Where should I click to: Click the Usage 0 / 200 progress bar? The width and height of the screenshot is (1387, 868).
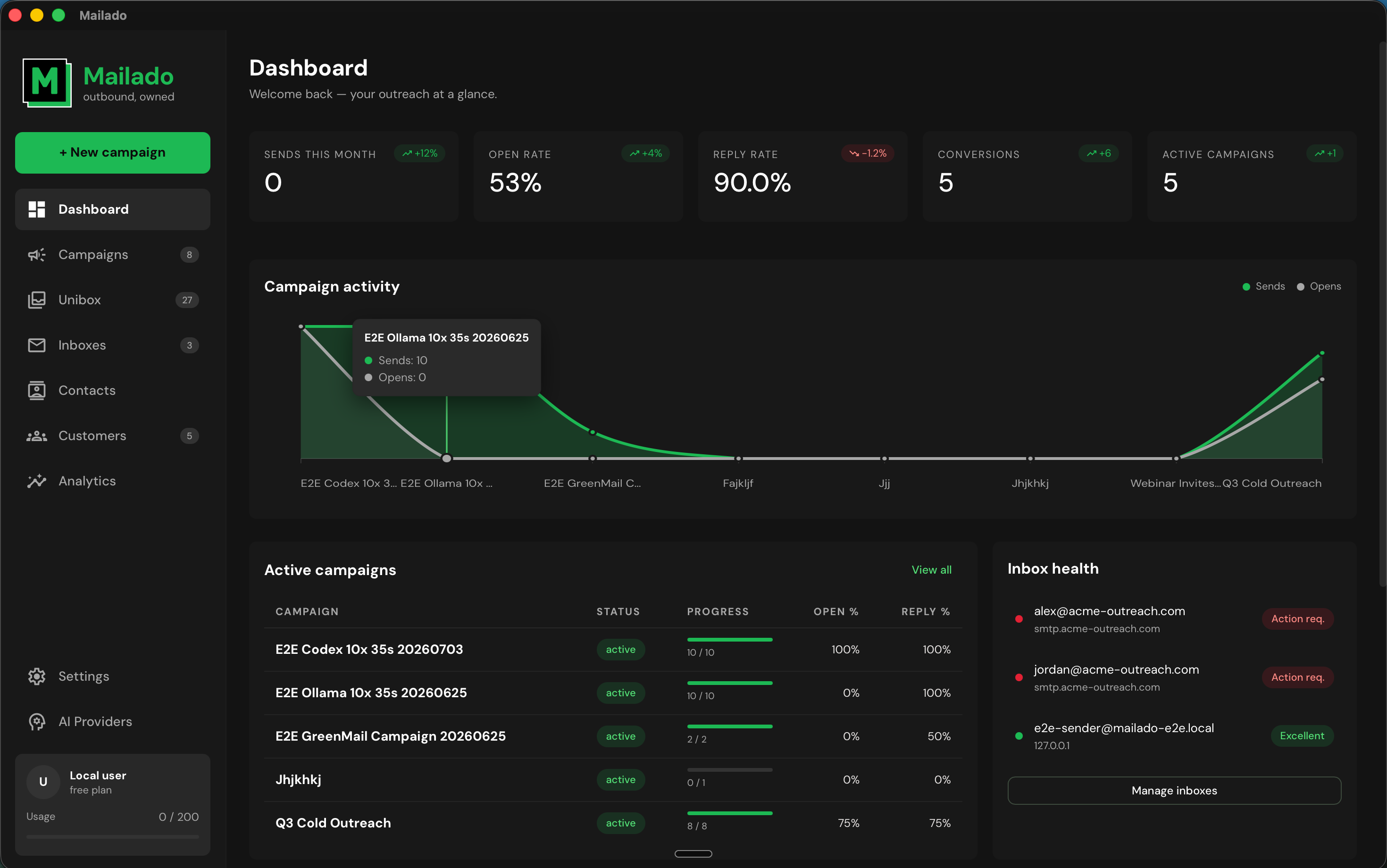tap(113, 837)
